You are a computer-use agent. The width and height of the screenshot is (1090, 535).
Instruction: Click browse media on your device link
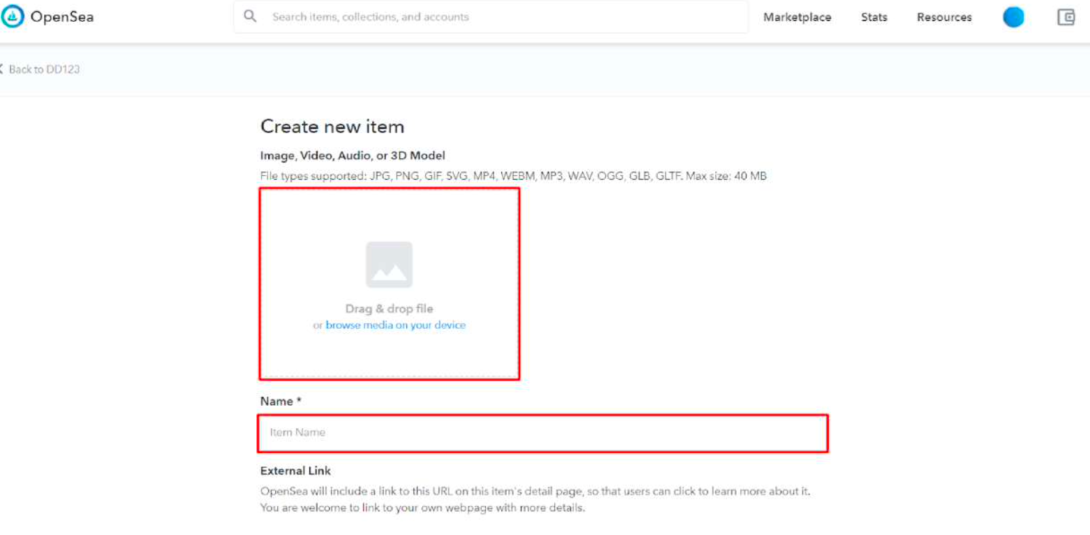[x=396, y=324]
